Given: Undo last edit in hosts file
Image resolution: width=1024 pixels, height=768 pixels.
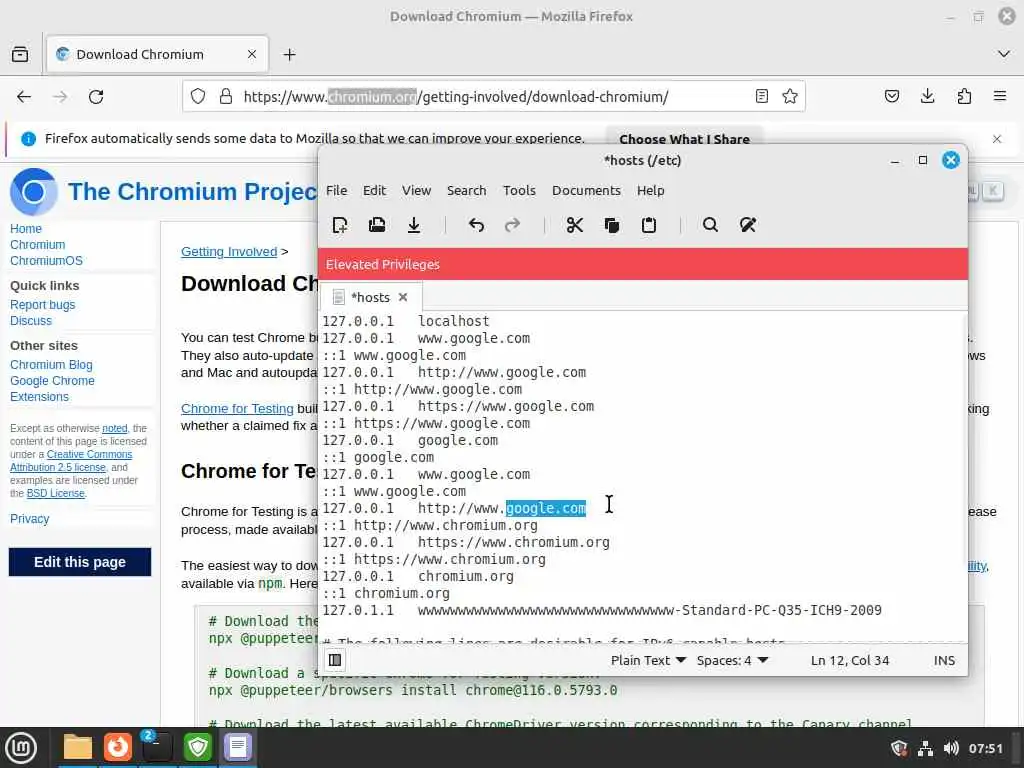Looking at the screenshot, I should point(476,225).
